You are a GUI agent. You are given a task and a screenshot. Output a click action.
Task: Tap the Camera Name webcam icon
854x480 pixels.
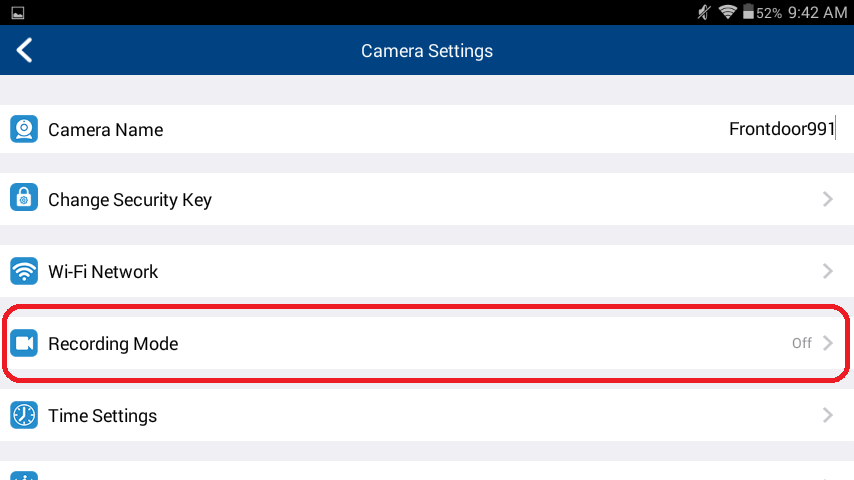coord(24,129)
